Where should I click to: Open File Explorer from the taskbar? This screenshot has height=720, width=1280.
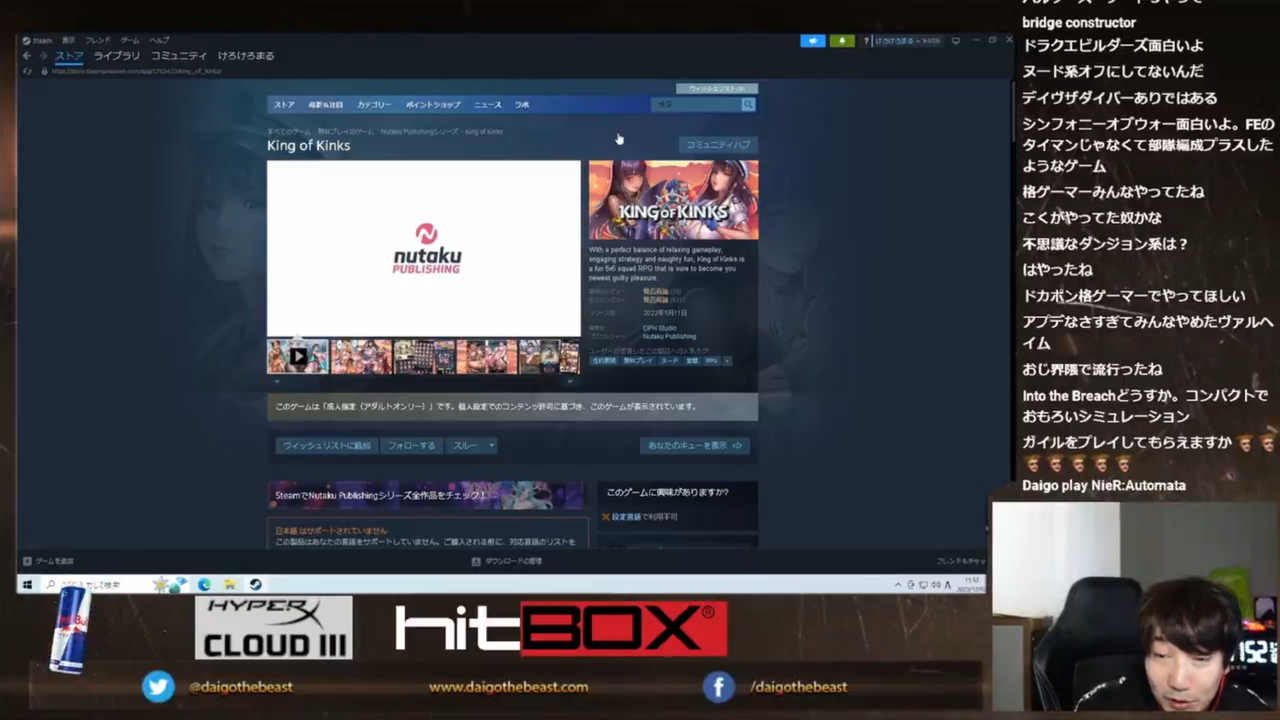(x=230, y=585)
